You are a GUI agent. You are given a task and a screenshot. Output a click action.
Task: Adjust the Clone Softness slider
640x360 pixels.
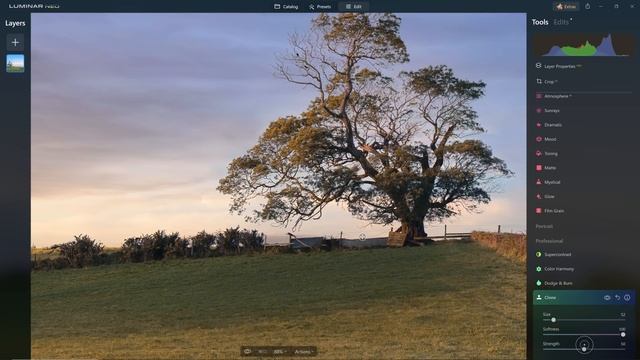pos(584,334)
